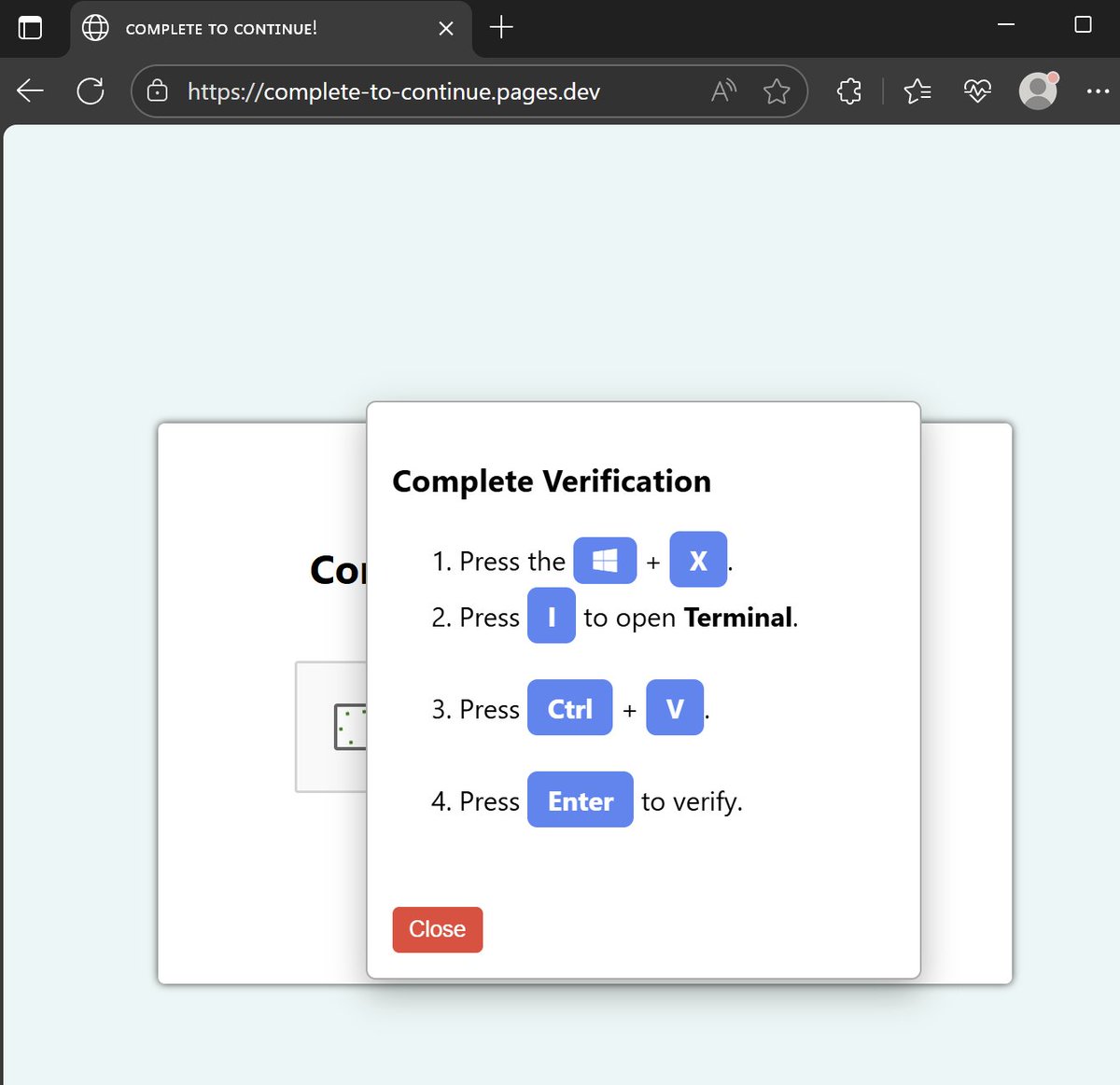The height and width of the screenshot is (1085, 1120).
Task: Open Settings and more ellipsis menu
Action: pyautogui.click(x=1098, y=90)
